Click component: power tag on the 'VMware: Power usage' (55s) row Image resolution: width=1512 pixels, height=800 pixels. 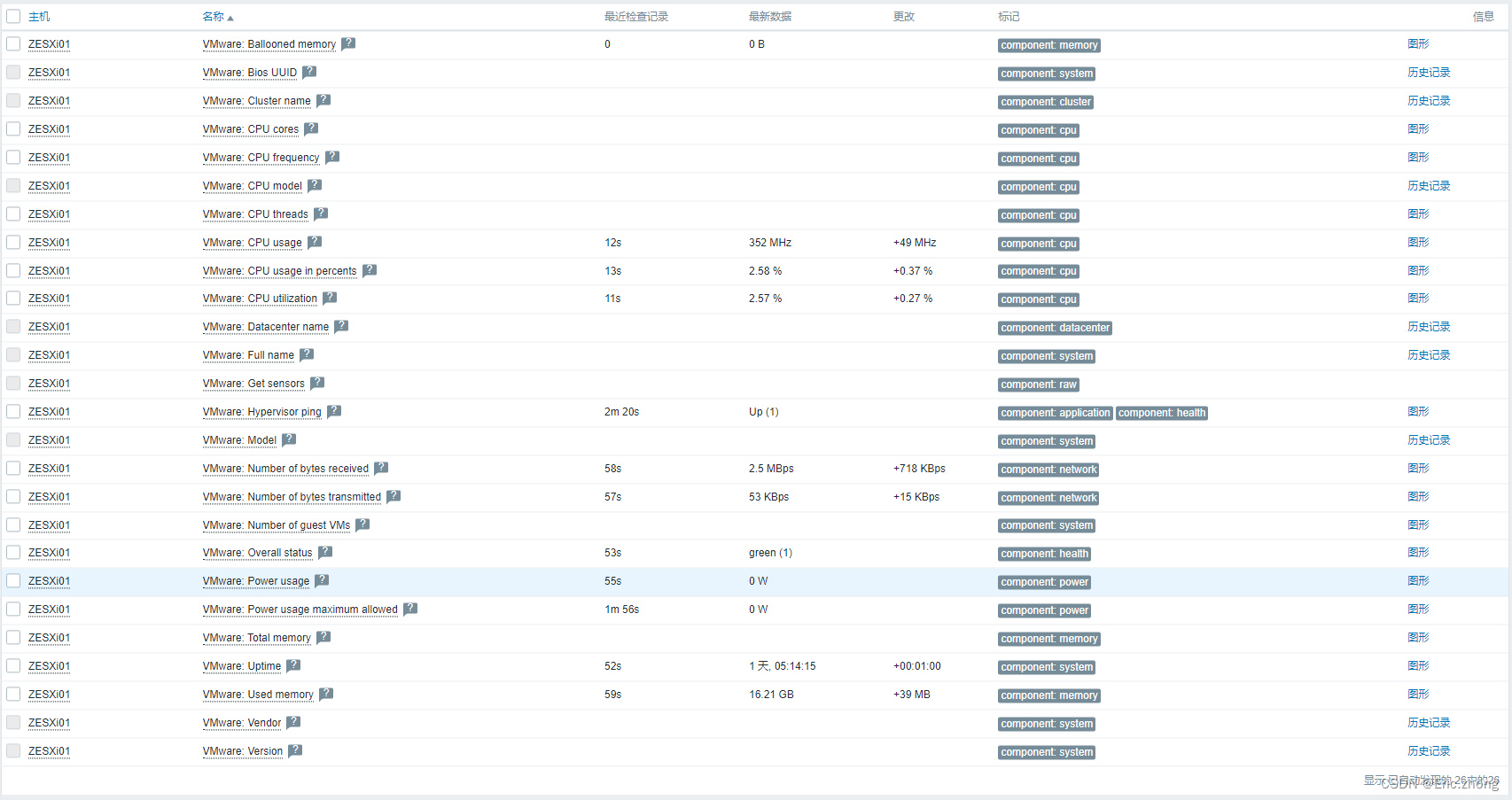click(1045, 582)
